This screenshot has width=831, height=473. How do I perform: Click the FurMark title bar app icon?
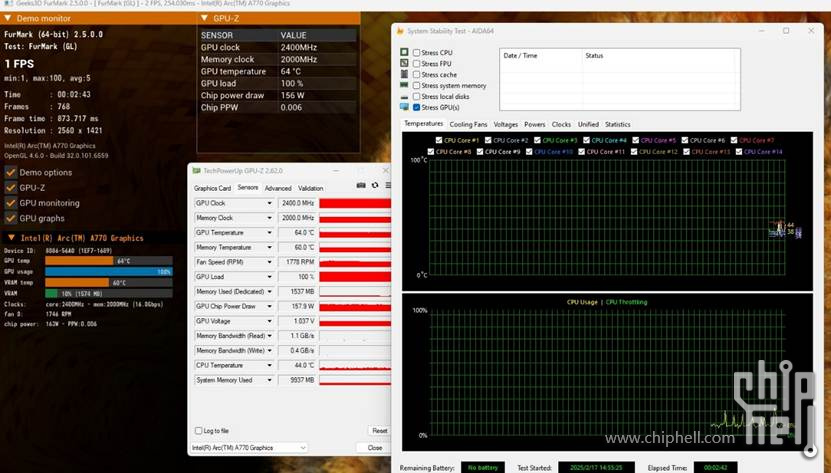click(8, 3)
